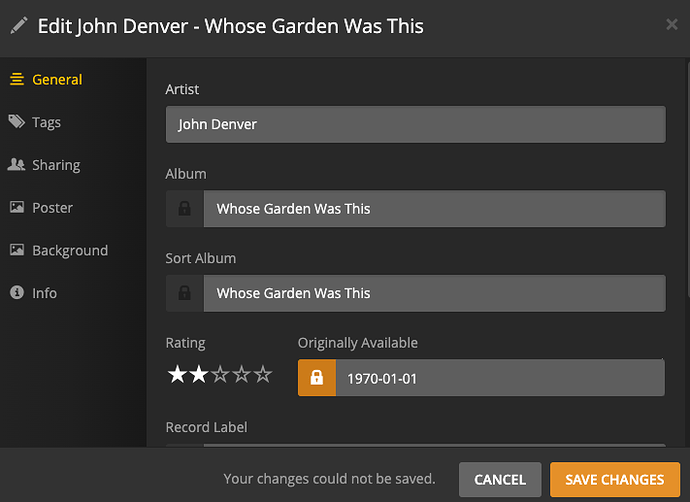Open the Tags tab

[x=46, y=122]
